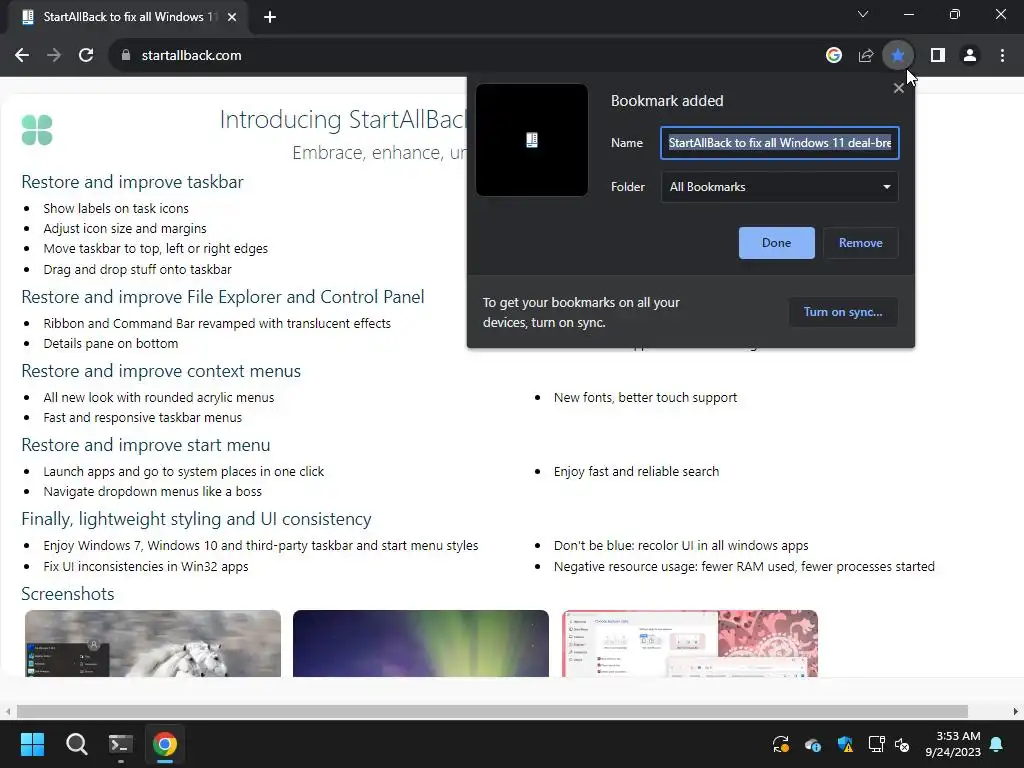This screenshot has width=1024, height=768.
Task: Click the address bar URL
Action: click(x=191, y=56)
